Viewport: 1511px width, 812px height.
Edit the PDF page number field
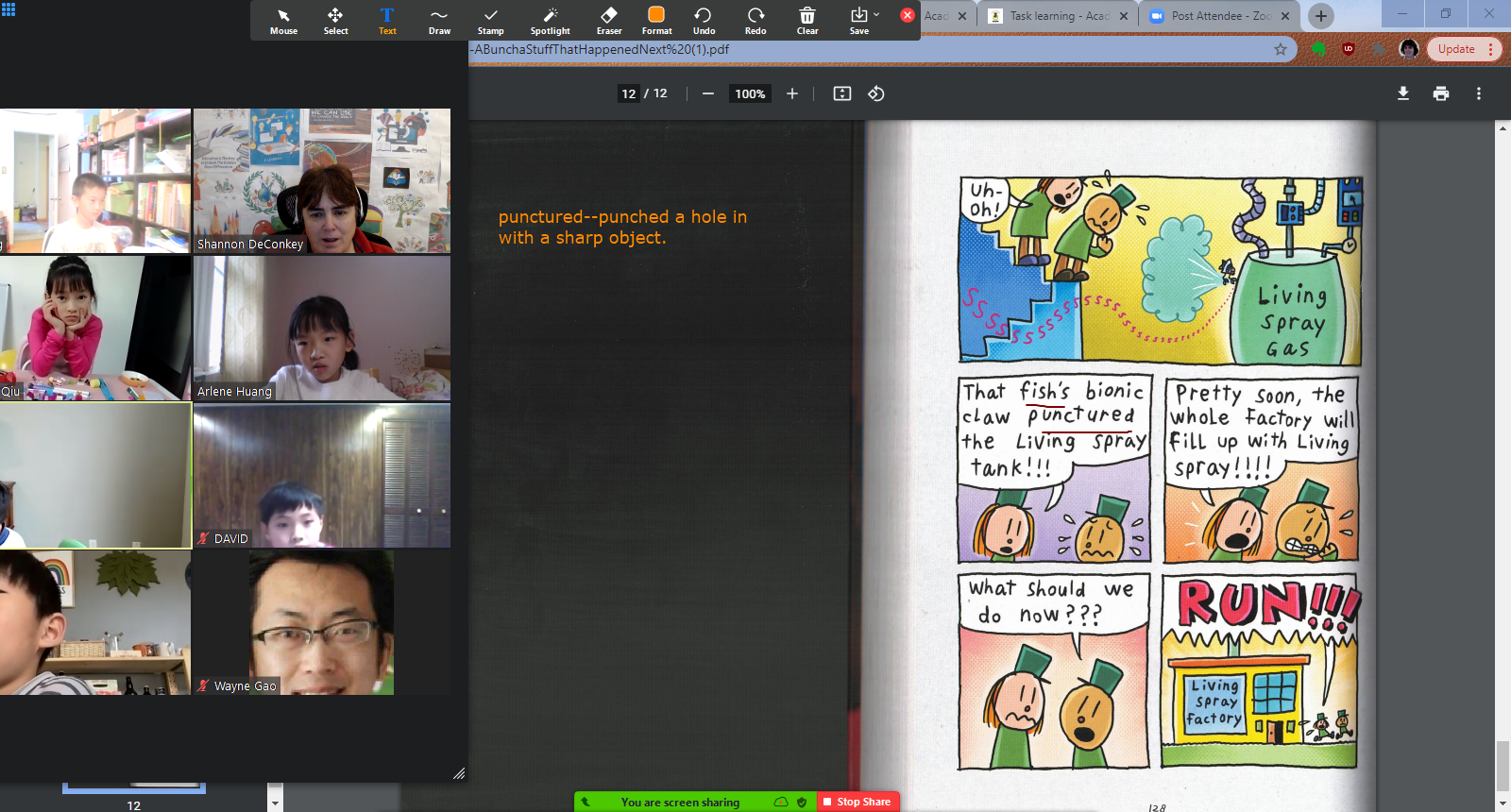pyautogui.click(x=629, y=93)
